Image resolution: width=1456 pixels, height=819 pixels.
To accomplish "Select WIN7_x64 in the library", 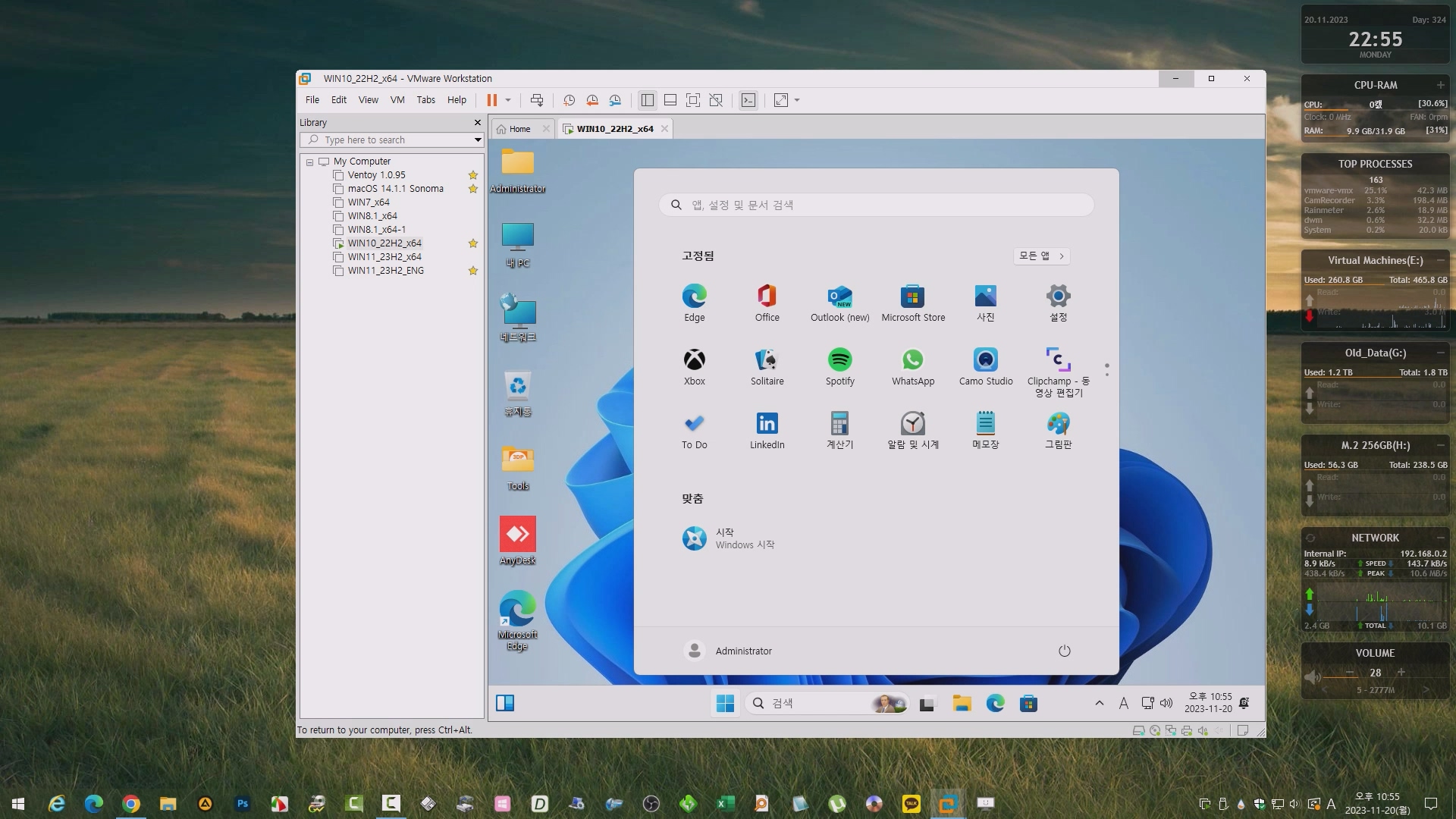I will [x=368, y=202].
